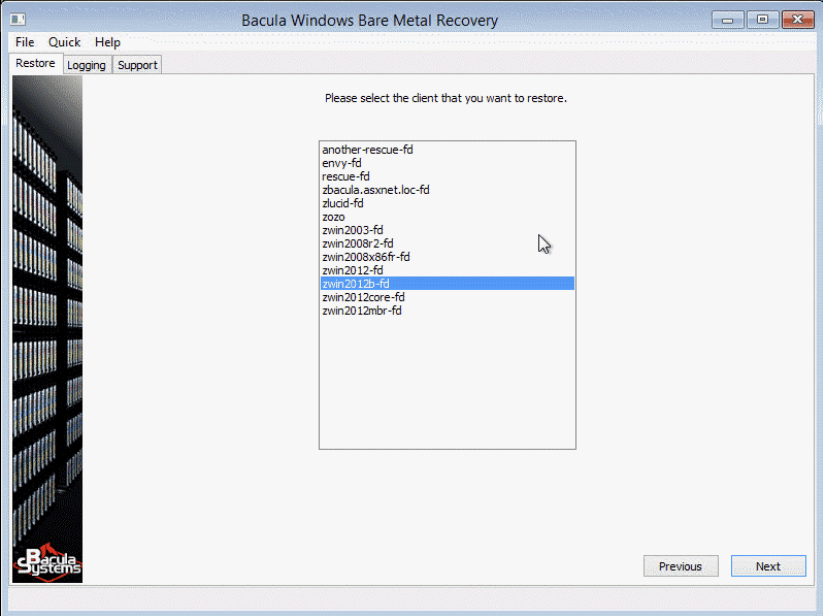The height and width of the screenshot is (616, 823).
Task: Switch to the Support tab
Action: point(137,65)
